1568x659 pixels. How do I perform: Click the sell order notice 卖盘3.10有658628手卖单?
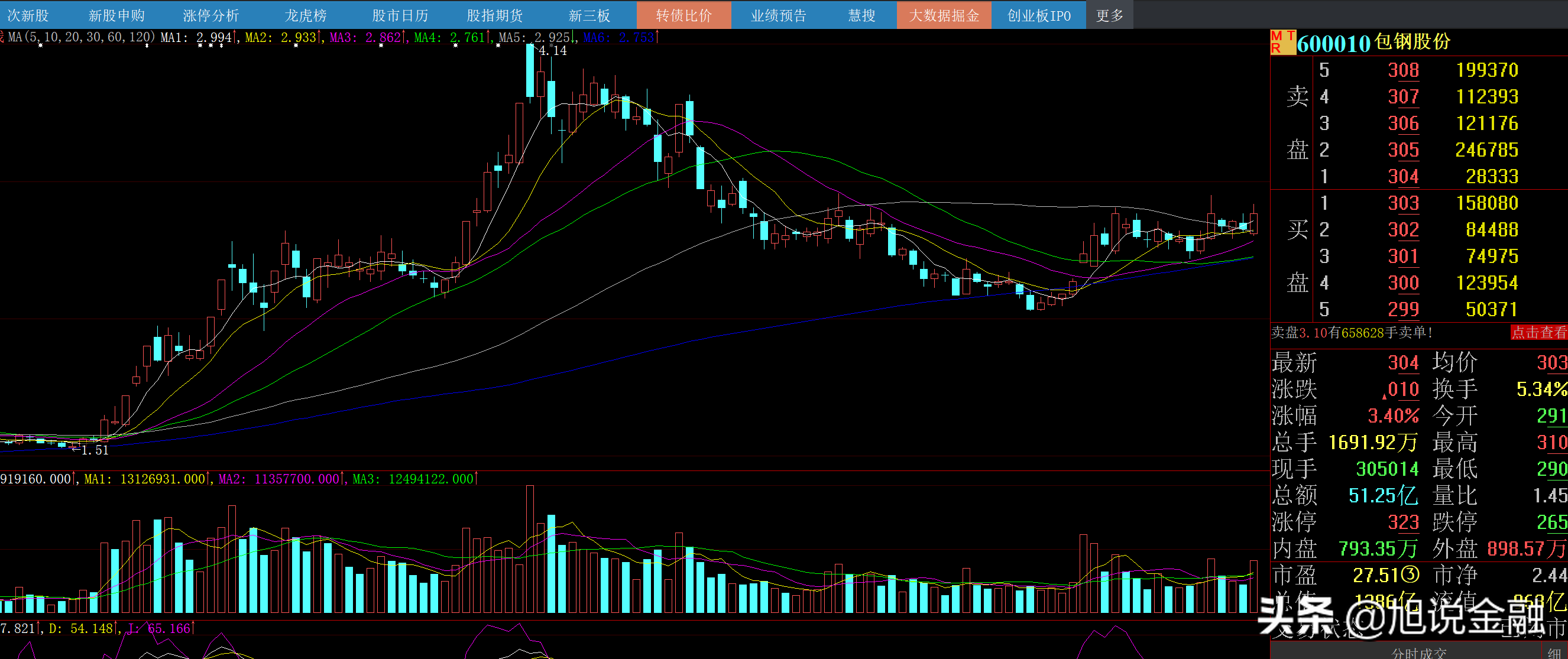[1352, 333]
